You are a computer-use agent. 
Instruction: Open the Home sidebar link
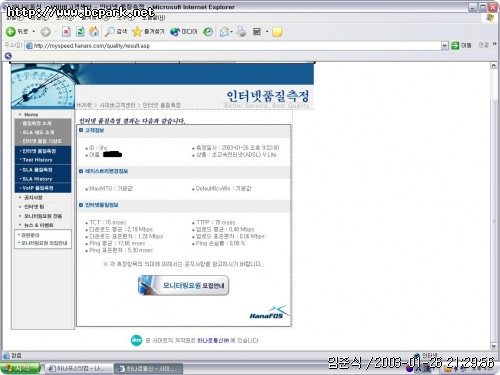(31, 115)
